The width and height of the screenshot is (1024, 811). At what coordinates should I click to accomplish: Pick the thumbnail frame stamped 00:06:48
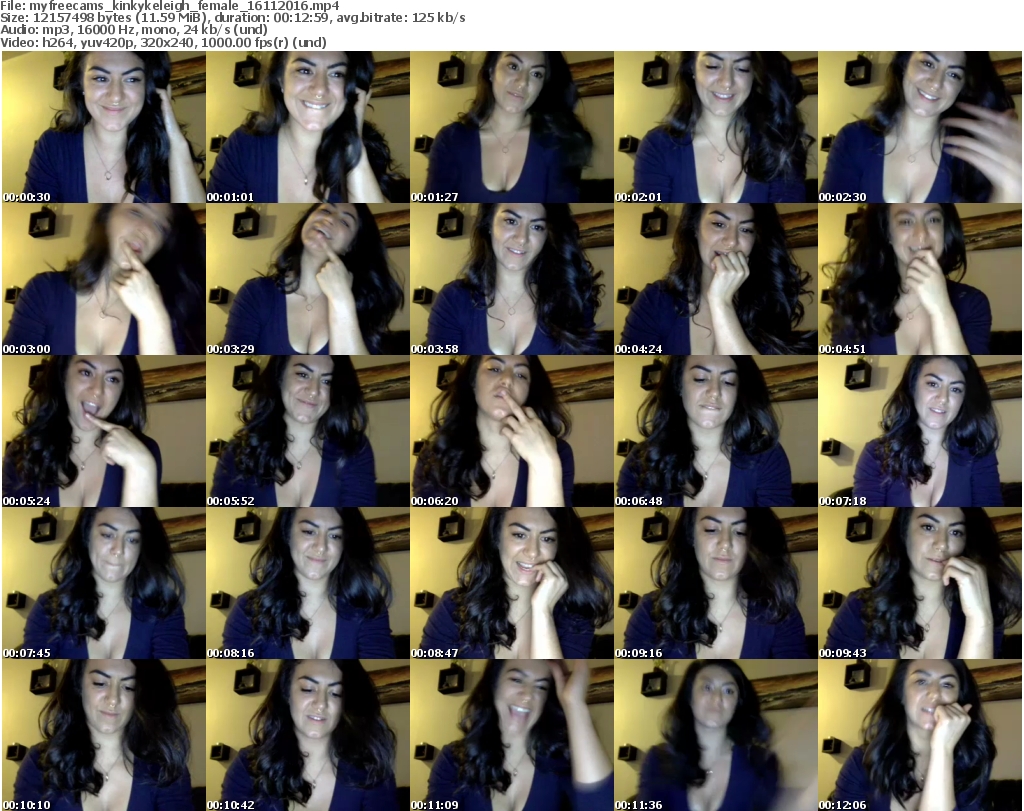coord(716,431)
